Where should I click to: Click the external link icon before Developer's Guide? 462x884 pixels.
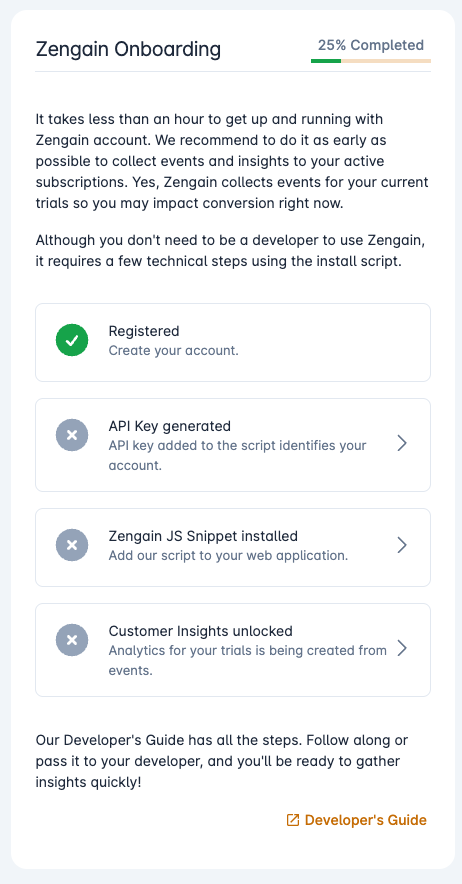(293, 820)
